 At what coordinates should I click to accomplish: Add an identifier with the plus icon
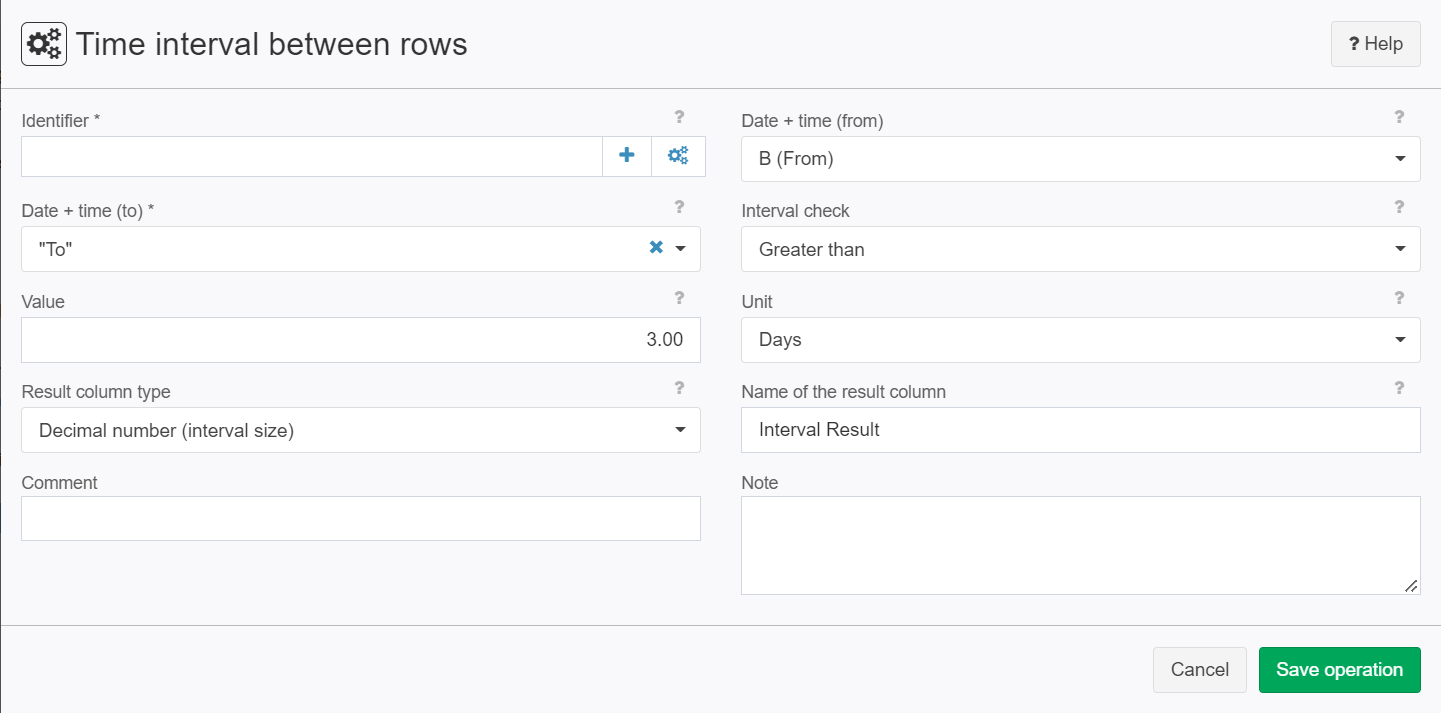coord(627,156)
